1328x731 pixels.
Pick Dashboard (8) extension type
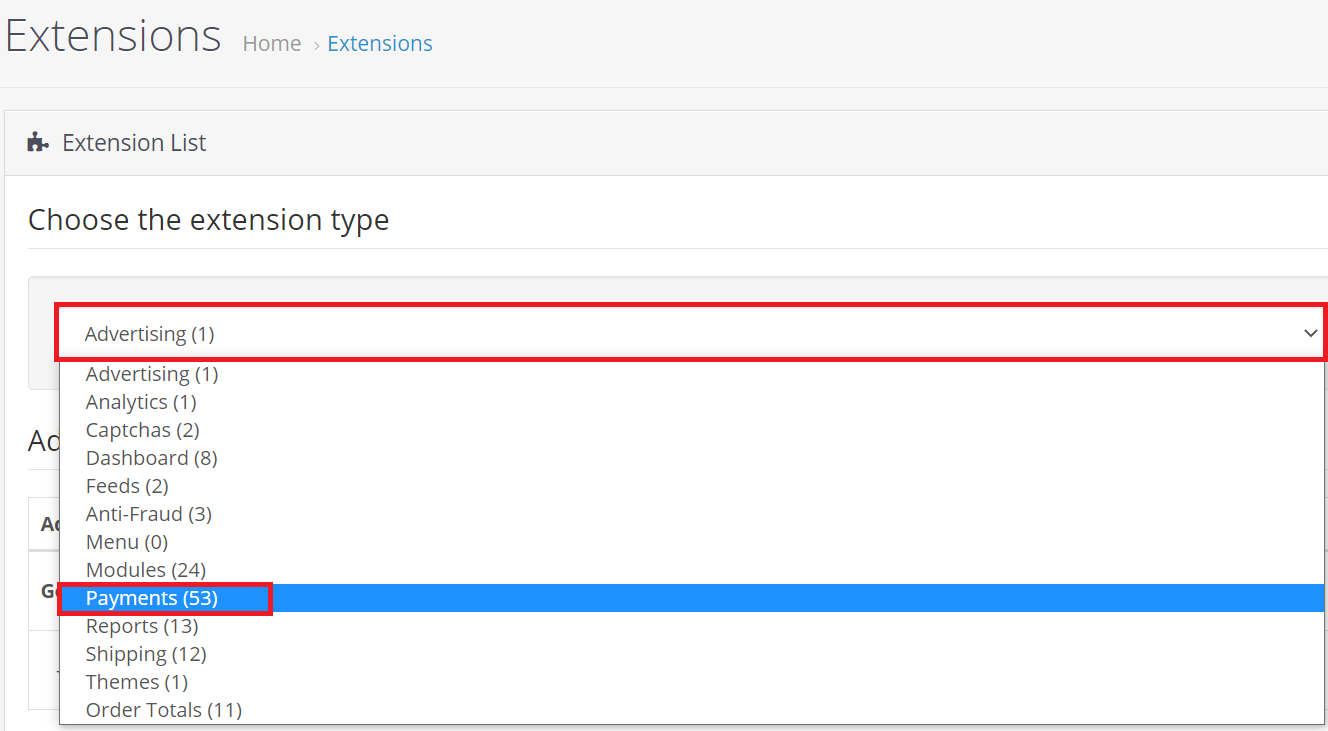tap(152, 458)
